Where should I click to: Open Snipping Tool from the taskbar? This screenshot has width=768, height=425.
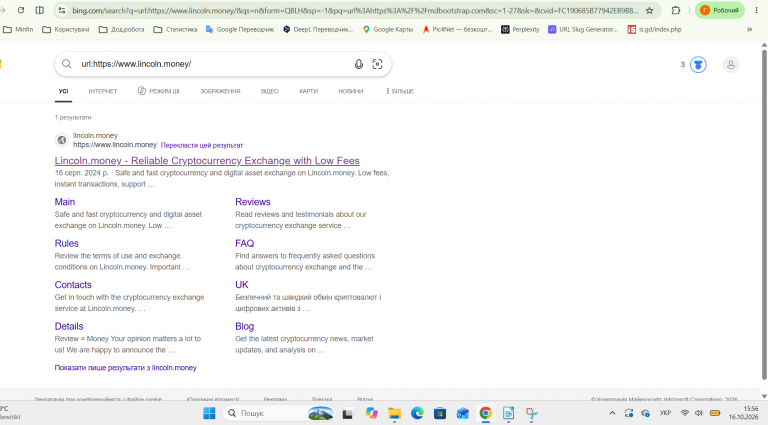tap(531, 413)
